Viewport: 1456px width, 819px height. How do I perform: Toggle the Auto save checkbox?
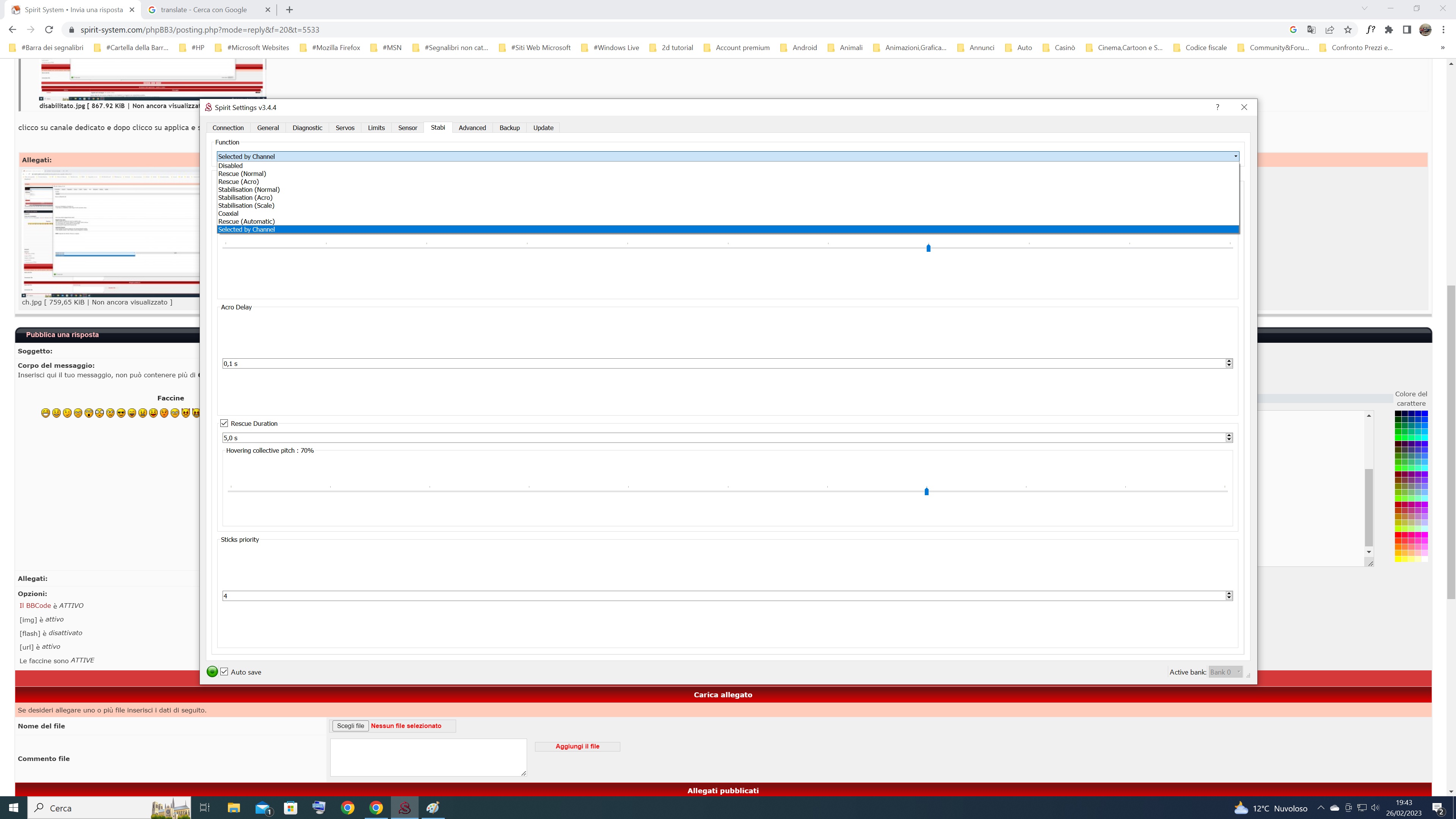coord(224,672)
